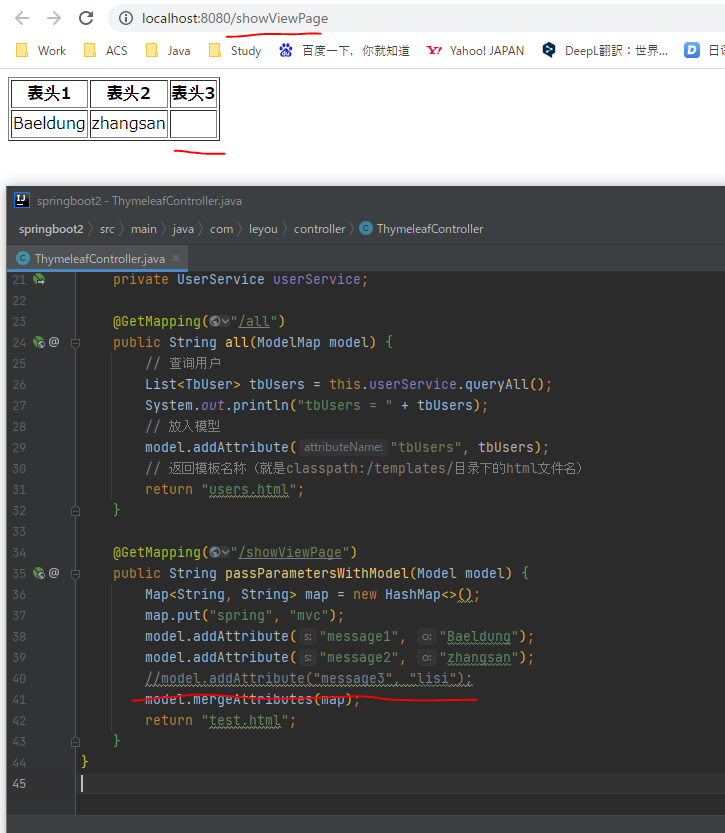Click the request mapping gutter icon on line 24

39,342
